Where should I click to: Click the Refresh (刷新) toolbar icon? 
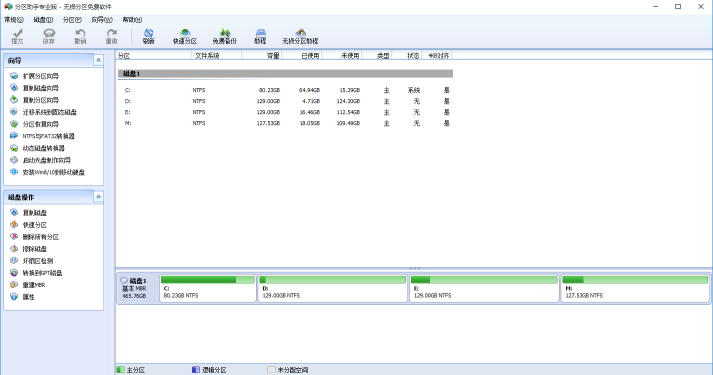pos(149,36)
